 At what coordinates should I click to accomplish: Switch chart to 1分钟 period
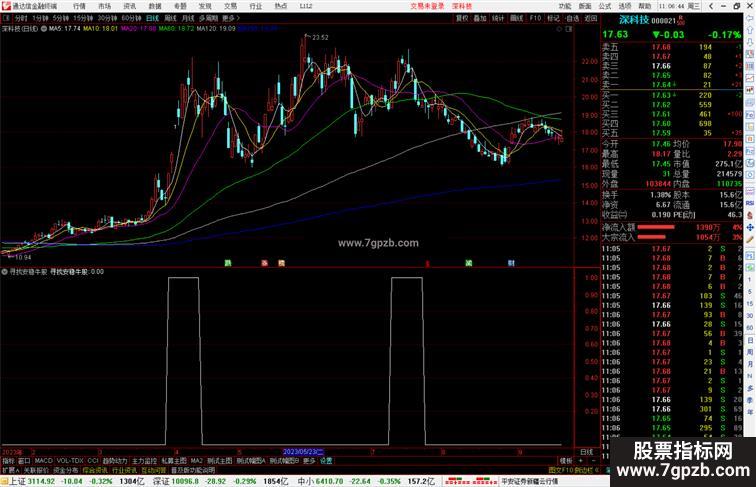tap(40, 18)
